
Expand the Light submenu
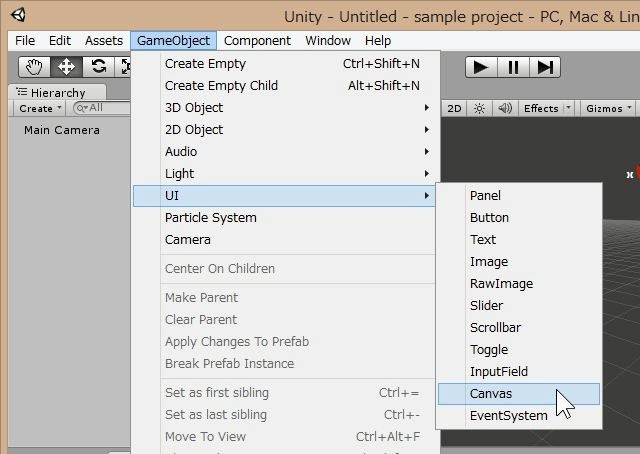[x=286, y=174]
